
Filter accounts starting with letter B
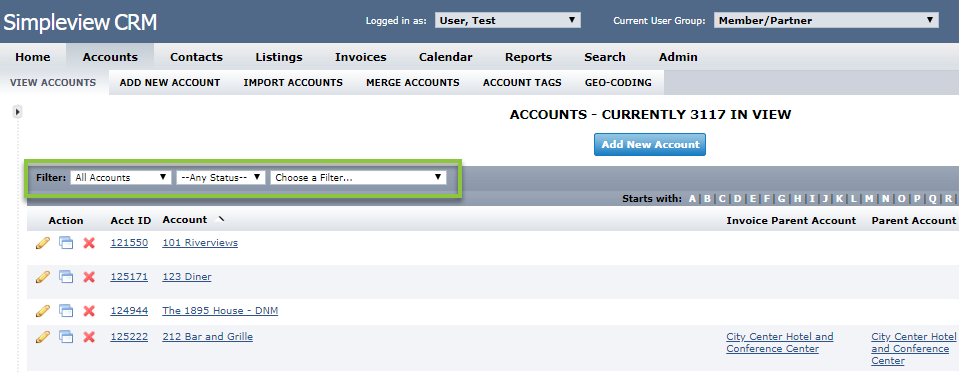click(x=707, y=199)
